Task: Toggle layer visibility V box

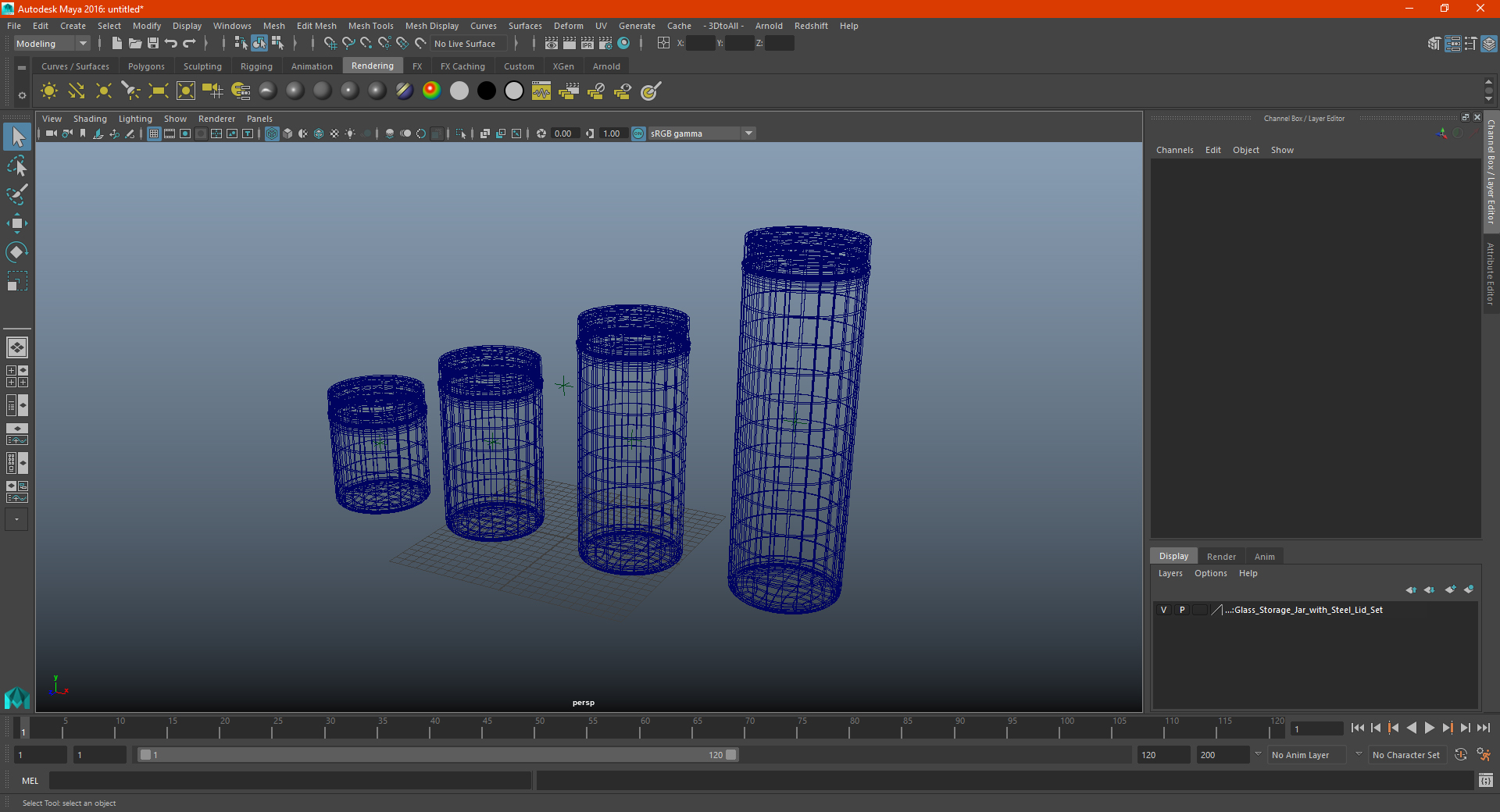Action: 1163,610
